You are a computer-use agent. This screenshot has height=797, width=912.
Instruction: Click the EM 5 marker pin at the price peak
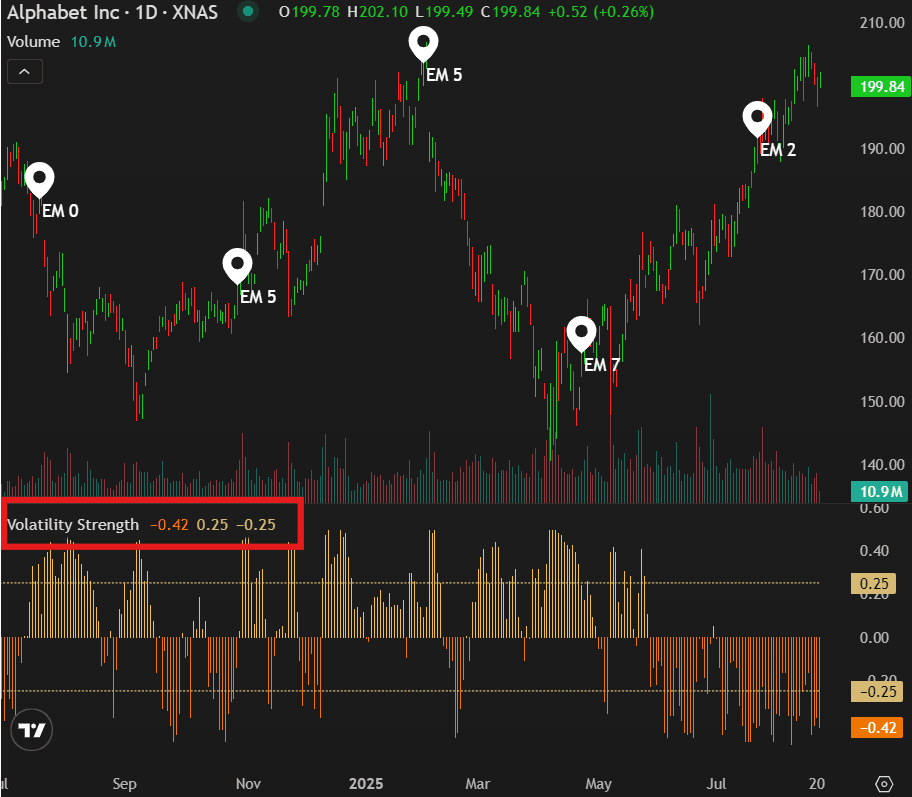point(423,44)
